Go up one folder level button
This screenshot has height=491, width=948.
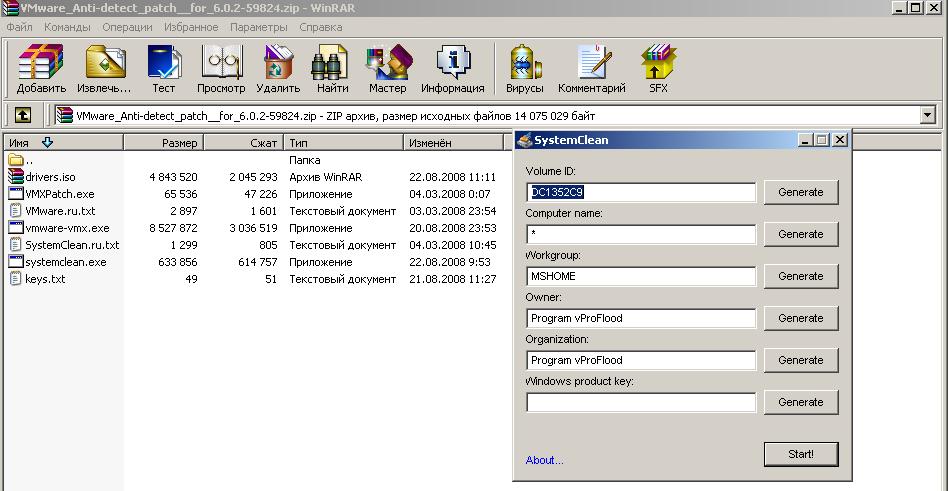(22, 115)
